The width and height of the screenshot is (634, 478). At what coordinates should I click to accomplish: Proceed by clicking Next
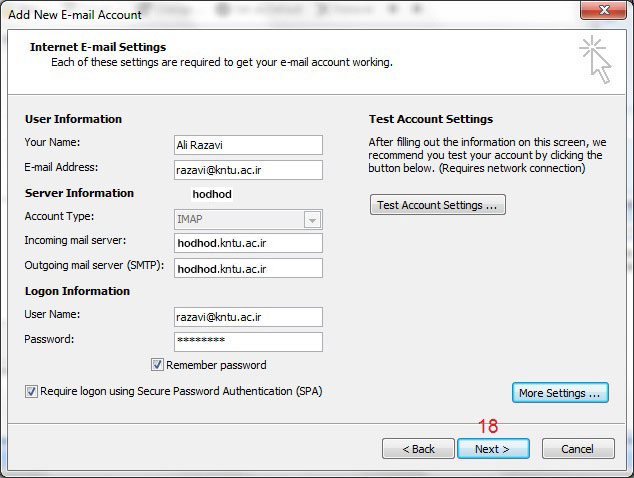coord(492,449)
